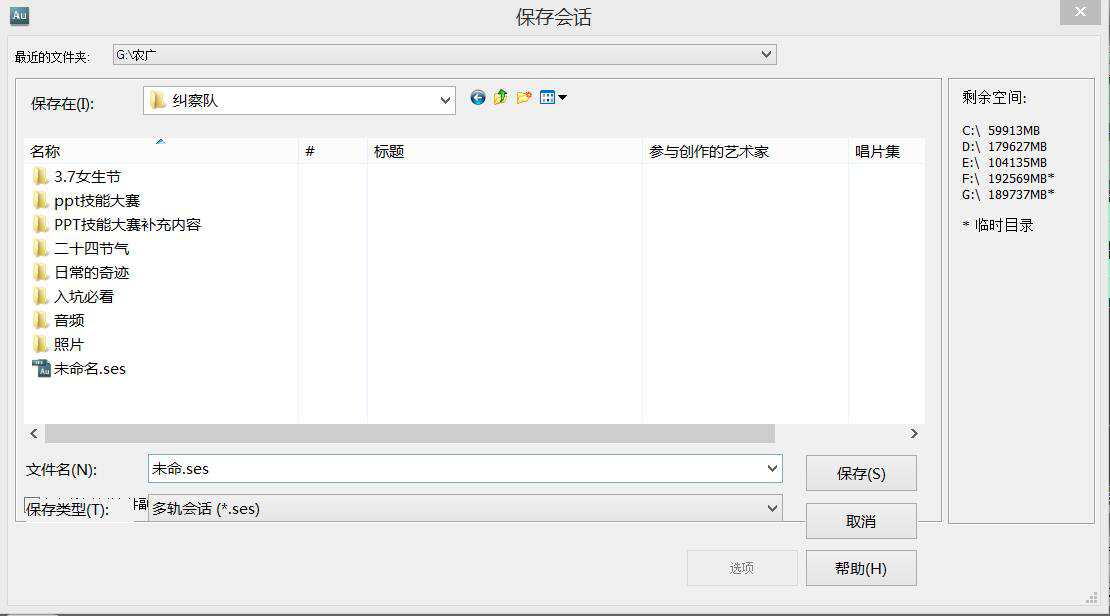Image resolution: width=1110 pixels, height=616 pixels.
Task: Sort files by the 名称 column header
Action: click(45, 151)
